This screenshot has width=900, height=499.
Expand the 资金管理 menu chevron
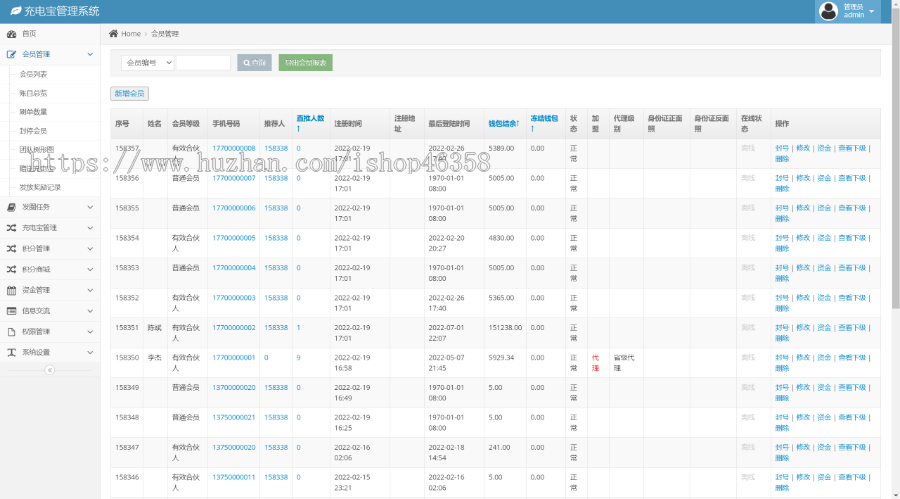click(90, 290)
